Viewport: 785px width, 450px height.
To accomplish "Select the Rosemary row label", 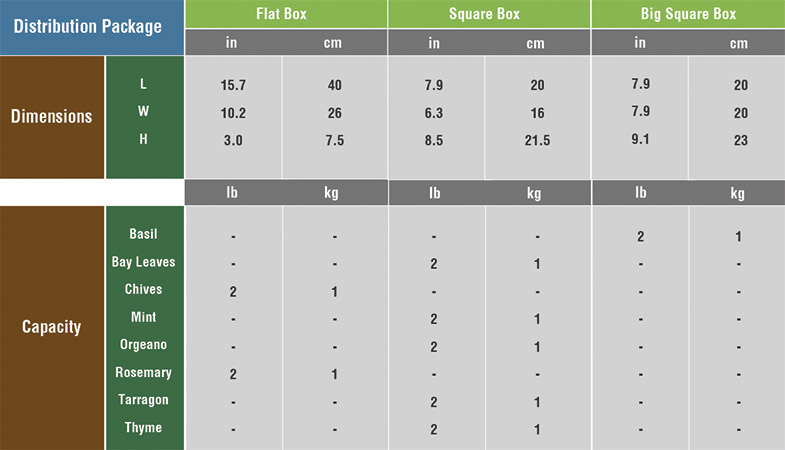I will coord(144,373).
